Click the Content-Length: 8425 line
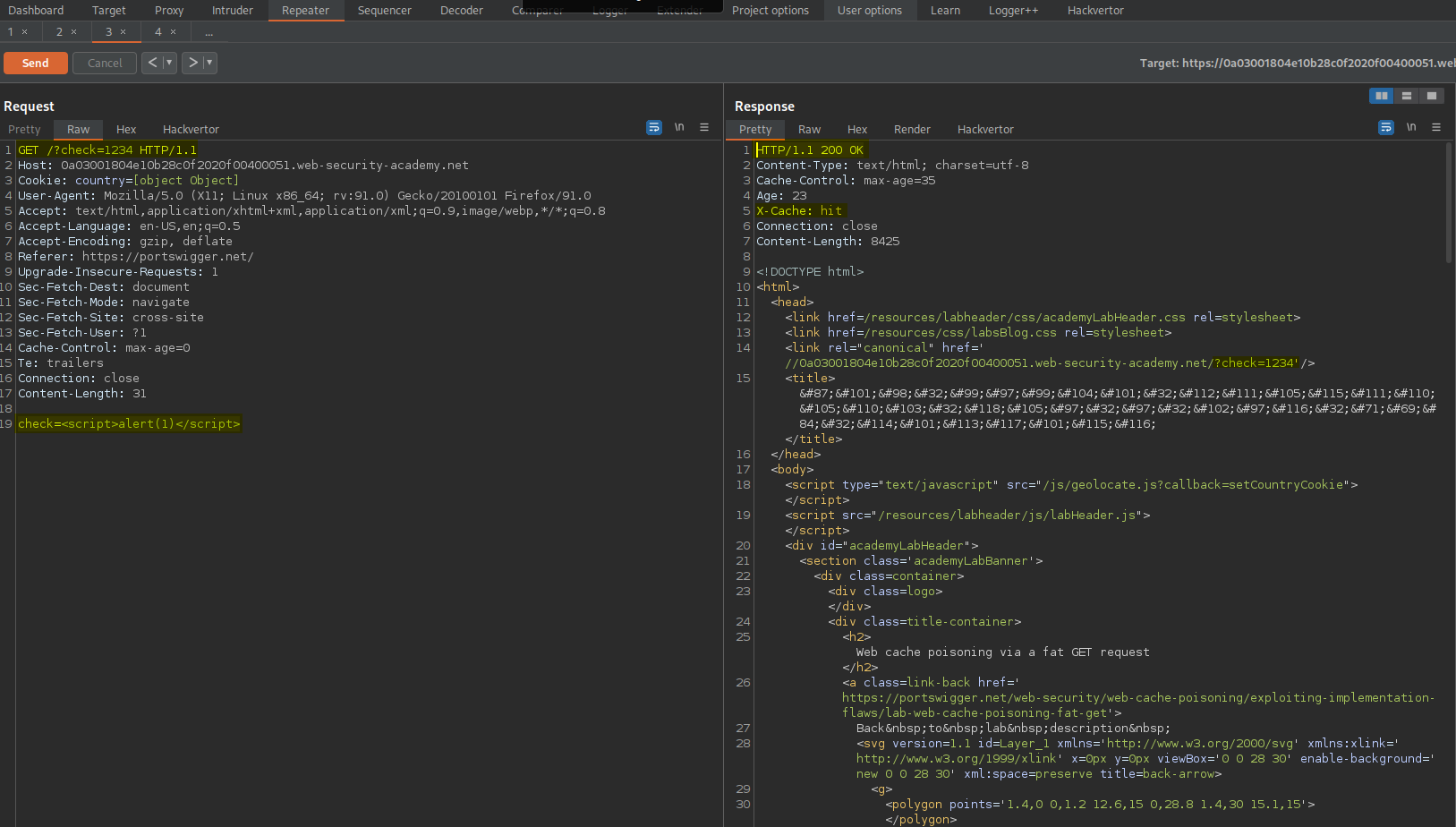The height and width of the screenshot is (827, 1456). coord(828,242)
